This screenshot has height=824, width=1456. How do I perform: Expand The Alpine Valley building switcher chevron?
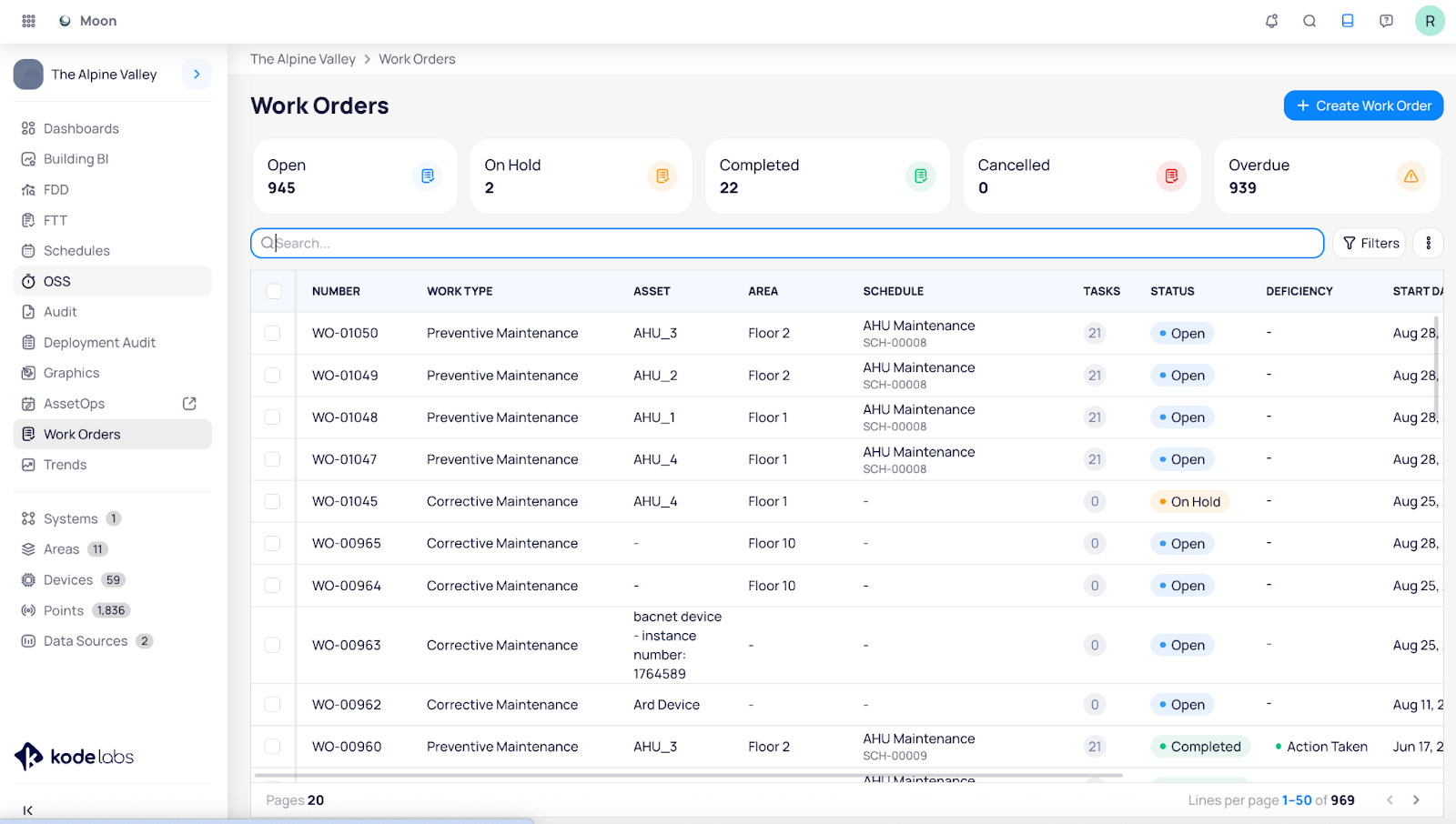tap(197, 75)
